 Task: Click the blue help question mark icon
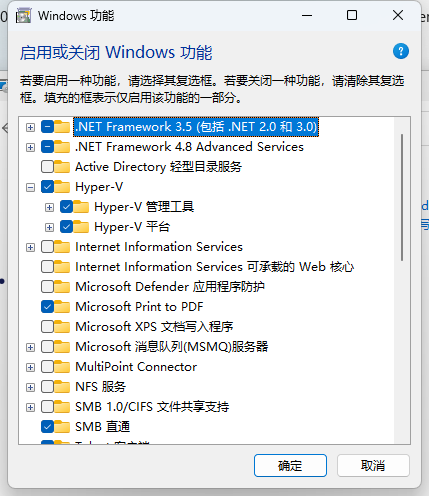pos(401,51)
